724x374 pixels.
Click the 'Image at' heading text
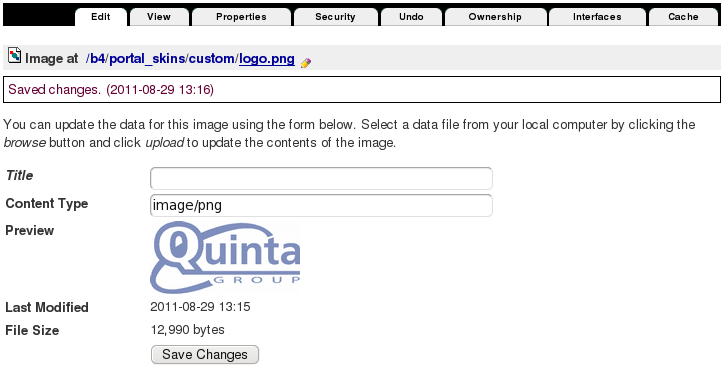(x=52, y=59)
